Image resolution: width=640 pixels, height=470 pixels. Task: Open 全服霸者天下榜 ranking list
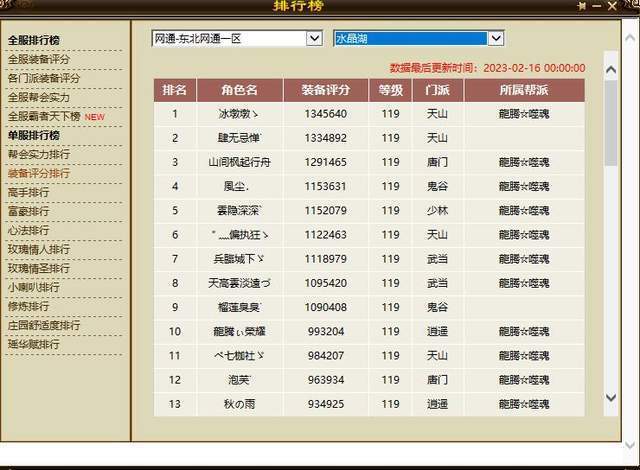44,117
